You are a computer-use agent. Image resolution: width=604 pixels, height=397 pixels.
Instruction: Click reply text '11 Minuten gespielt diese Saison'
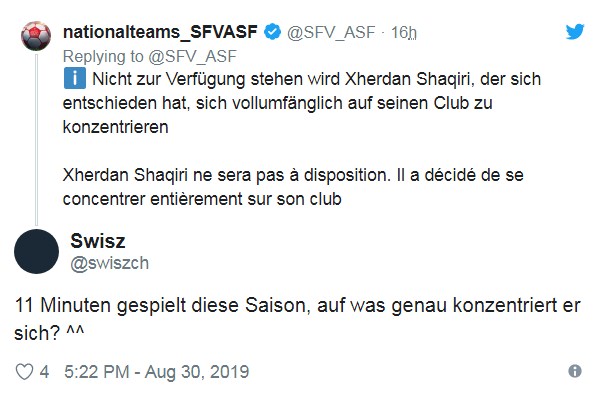click(x=160, y=306)
